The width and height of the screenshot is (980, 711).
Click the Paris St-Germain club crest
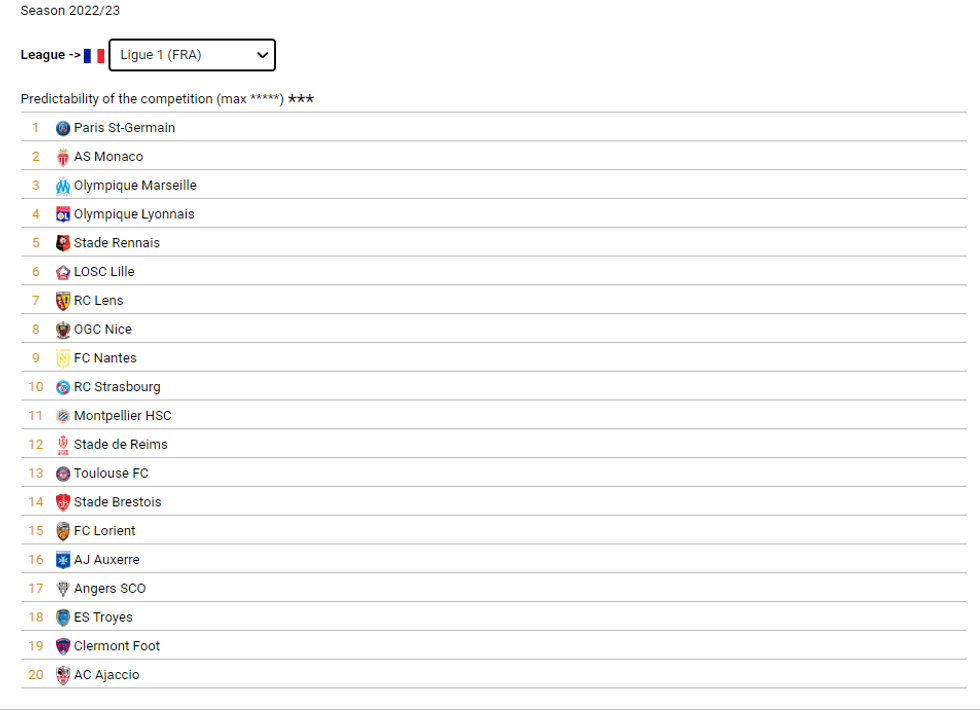point(63,128)
